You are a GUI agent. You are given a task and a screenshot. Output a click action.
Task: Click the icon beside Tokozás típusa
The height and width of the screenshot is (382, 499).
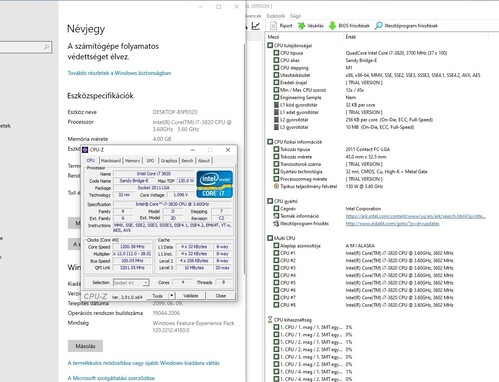(x=276, y=149)
